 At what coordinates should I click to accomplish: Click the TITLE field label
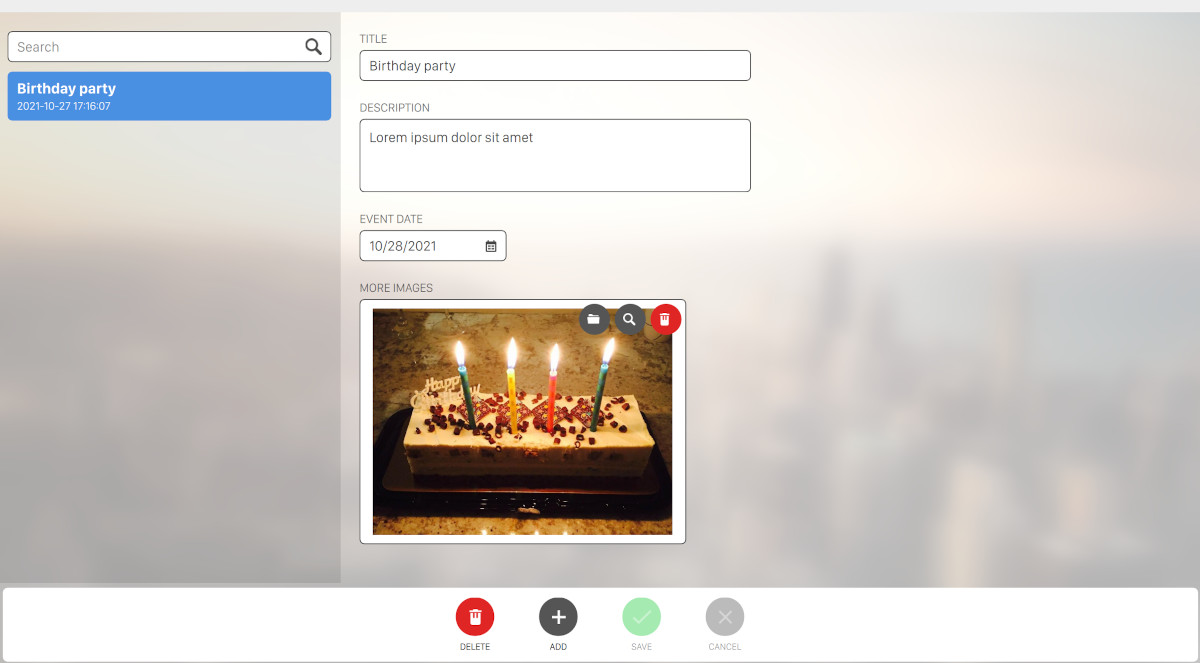(373, 39)
